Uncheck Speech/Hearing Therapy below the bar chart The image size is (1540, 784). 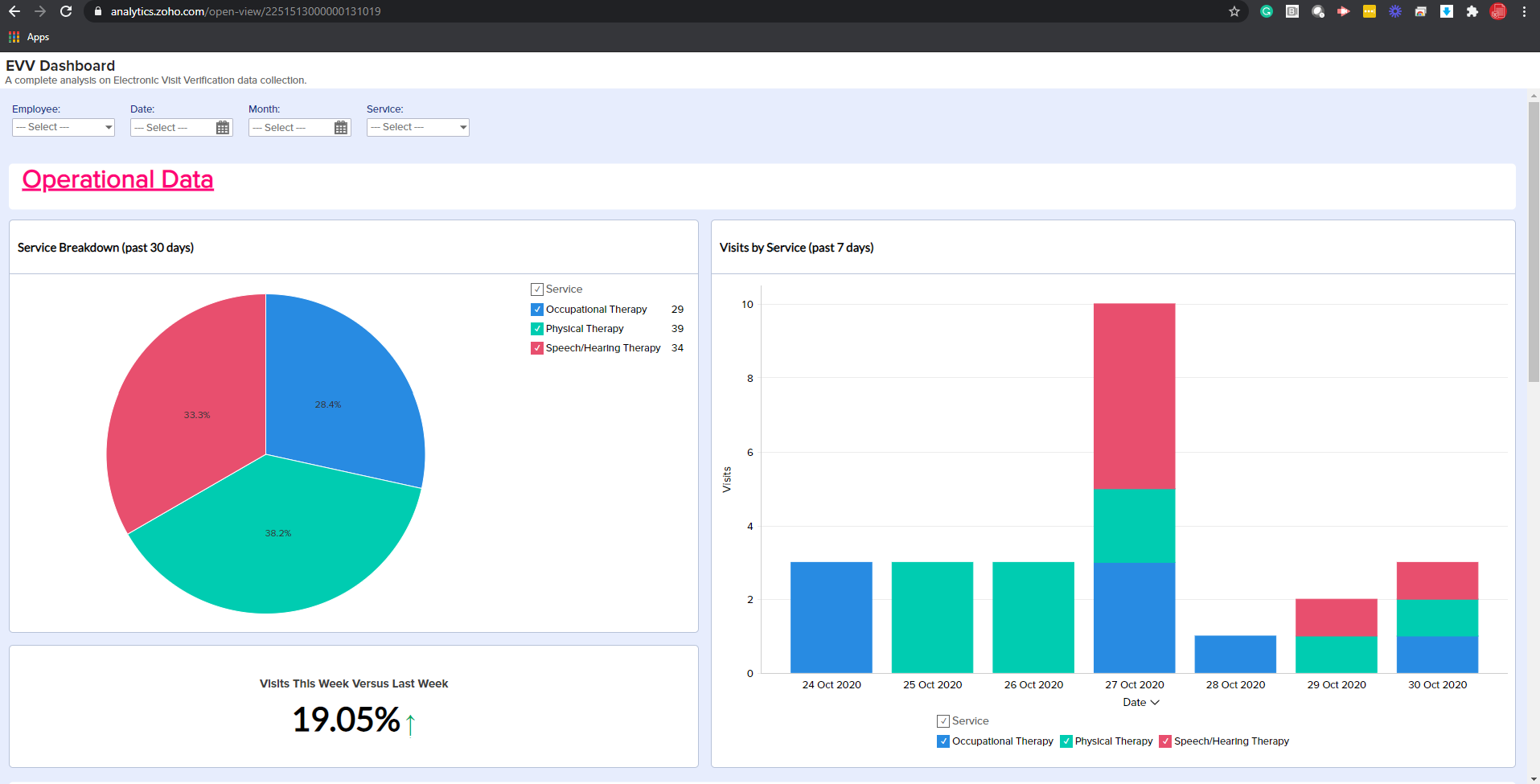[x=1165, y=741]
